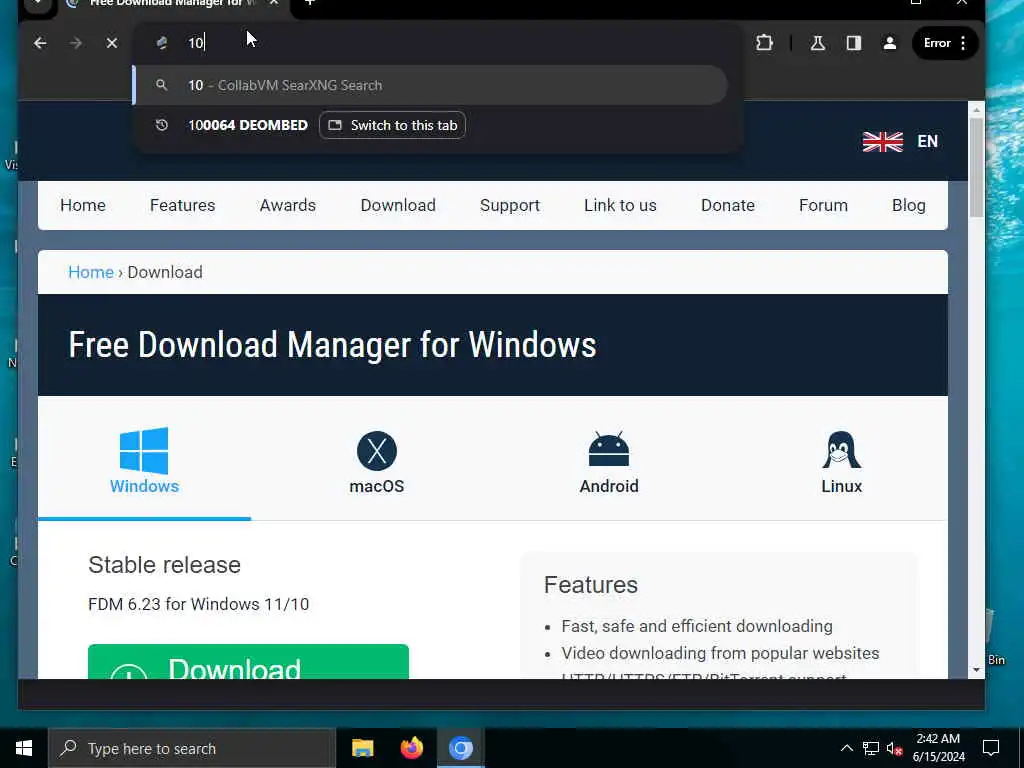Viewport: 1024px width, 768px height.
Task: Open the Forum menu item
Action: pos(823,205)
